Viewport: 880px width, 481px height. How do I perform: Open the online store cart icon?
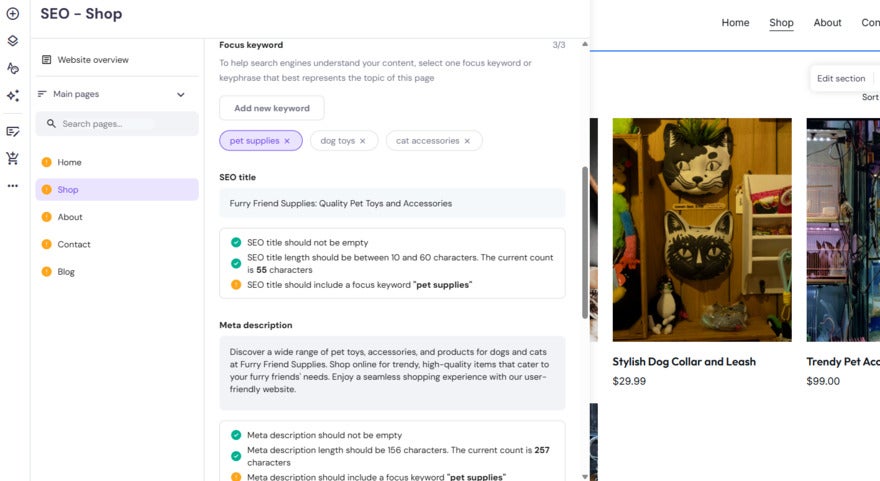[x=13, y=158]
